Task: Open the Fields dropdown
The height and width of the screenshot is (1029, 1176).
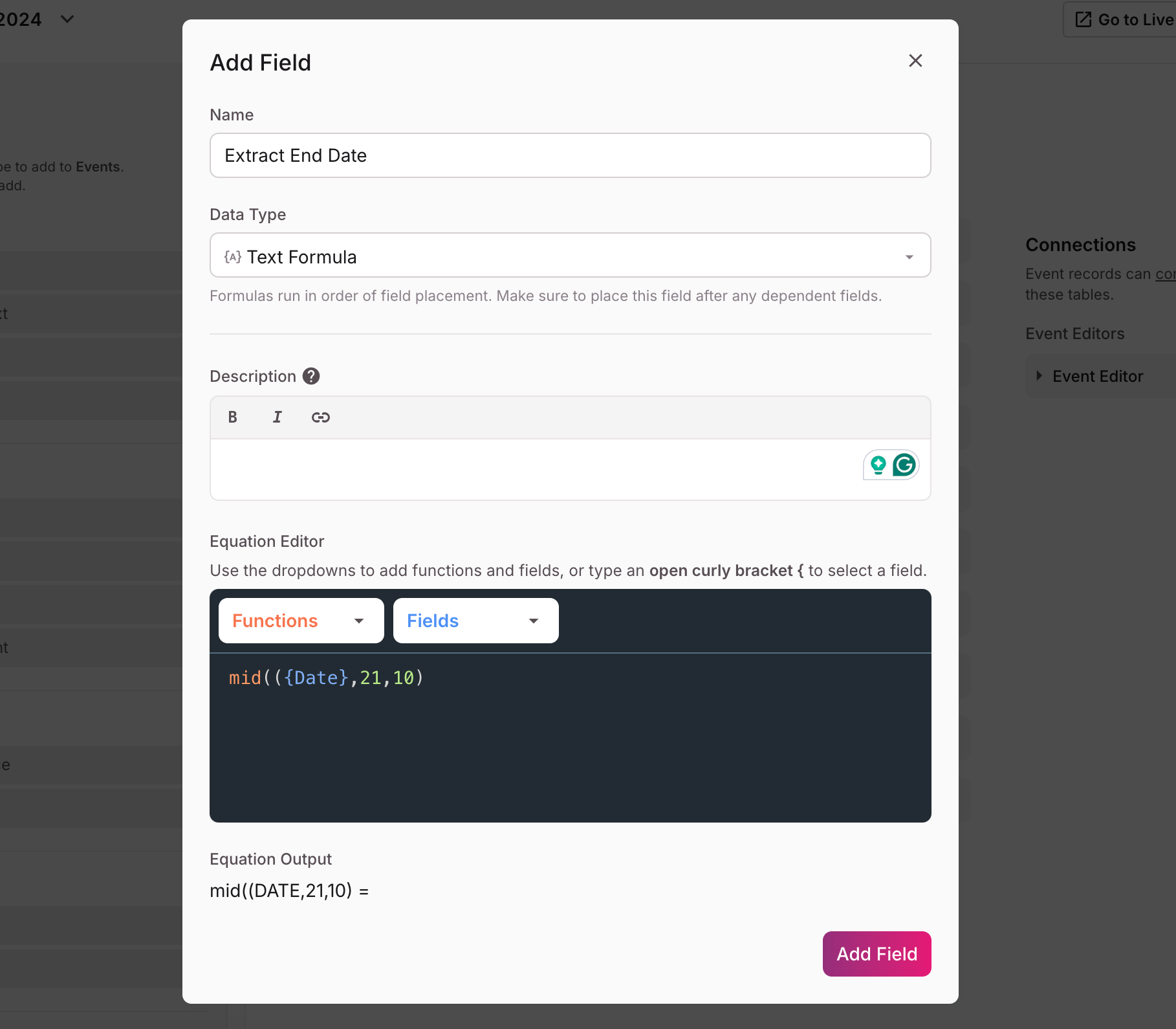Action: coord(475,621)
